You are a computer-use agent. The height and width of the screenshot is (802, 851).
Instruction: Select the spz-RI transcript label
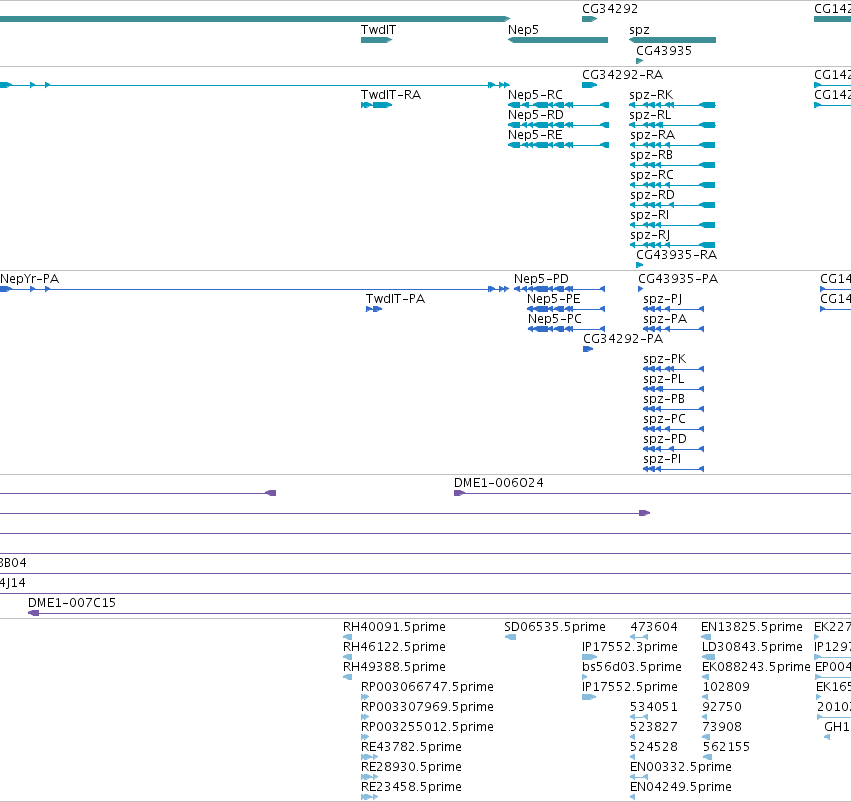tap(650, 215)
